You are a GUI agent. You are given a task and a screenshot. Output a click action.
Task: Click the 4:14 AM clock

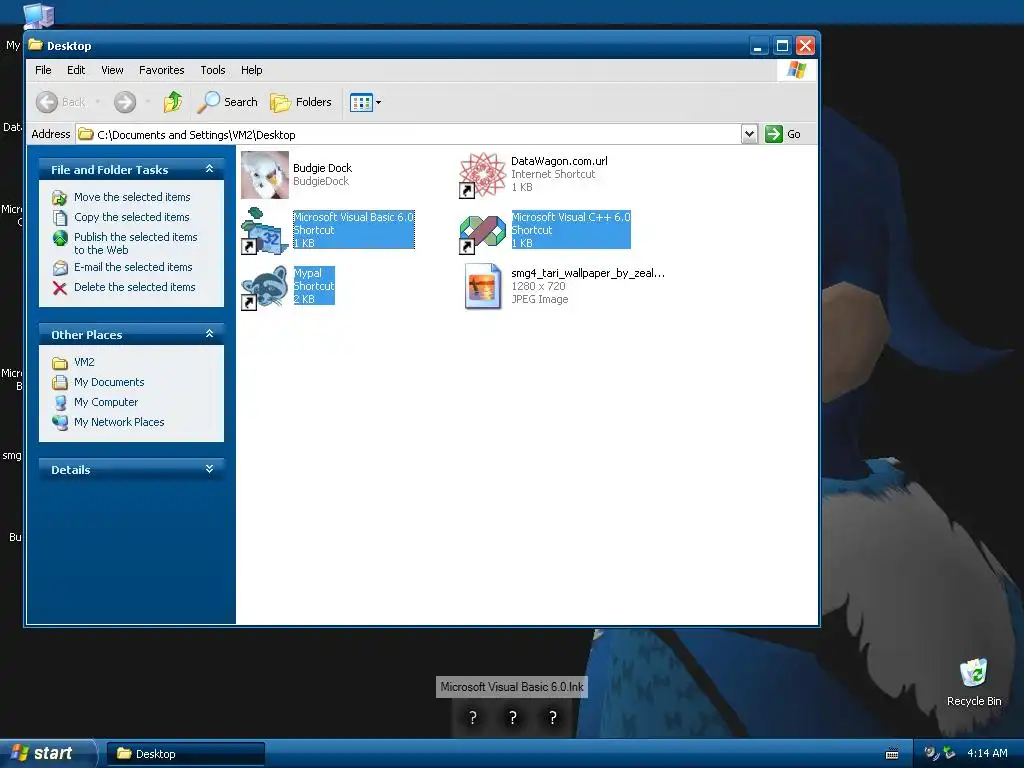point(987,754)
